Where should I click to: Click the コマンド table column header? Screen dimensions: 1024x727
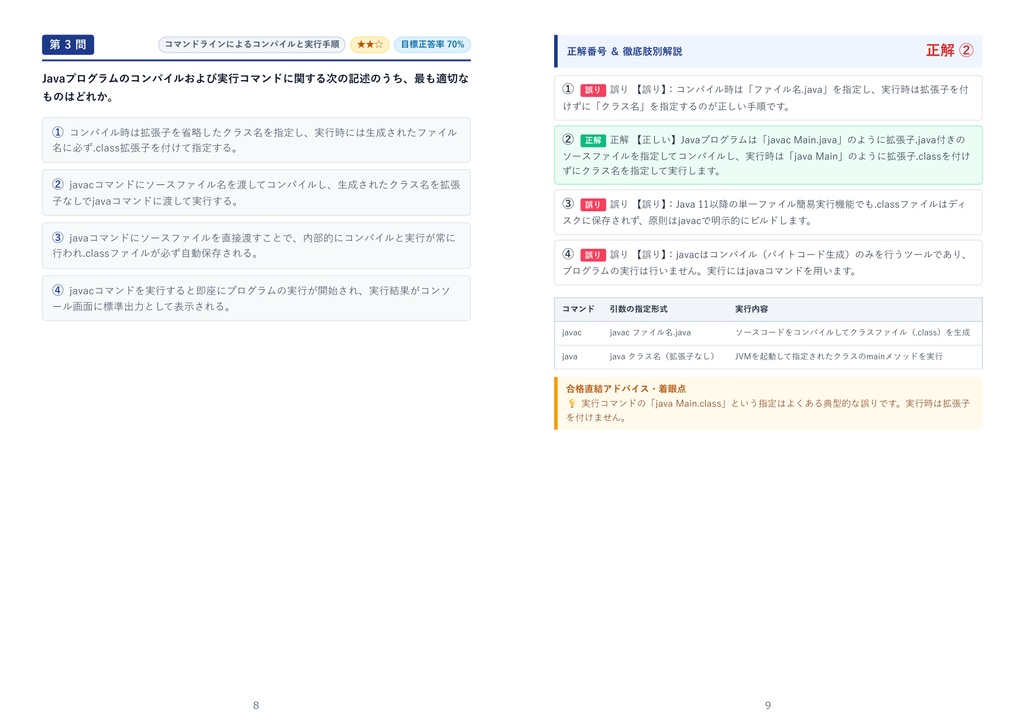tap(578, 309)
